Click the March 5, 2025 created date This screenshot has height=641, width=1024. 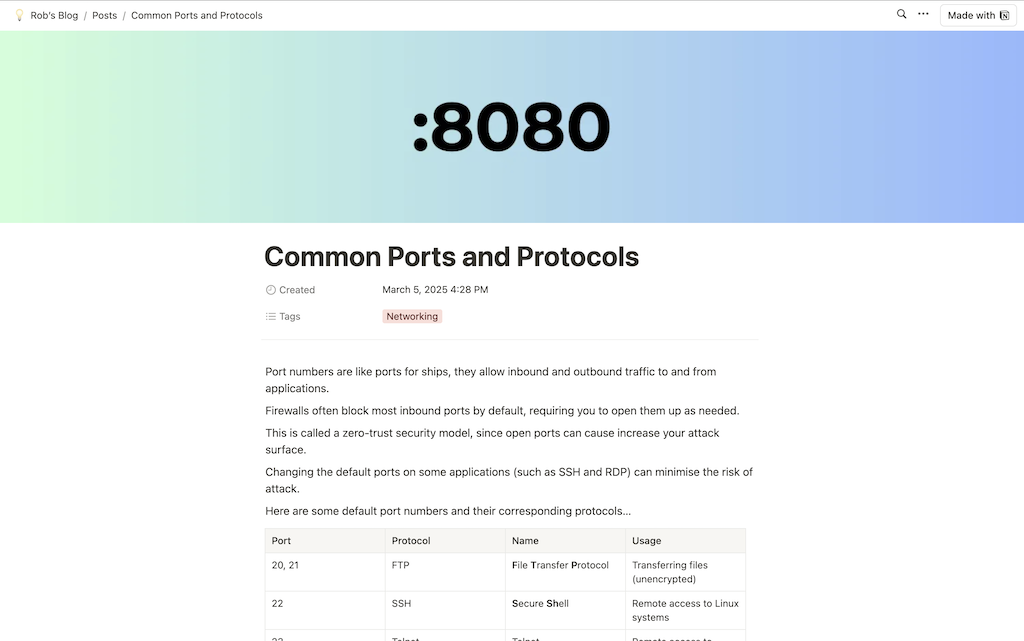pos(435,290)
